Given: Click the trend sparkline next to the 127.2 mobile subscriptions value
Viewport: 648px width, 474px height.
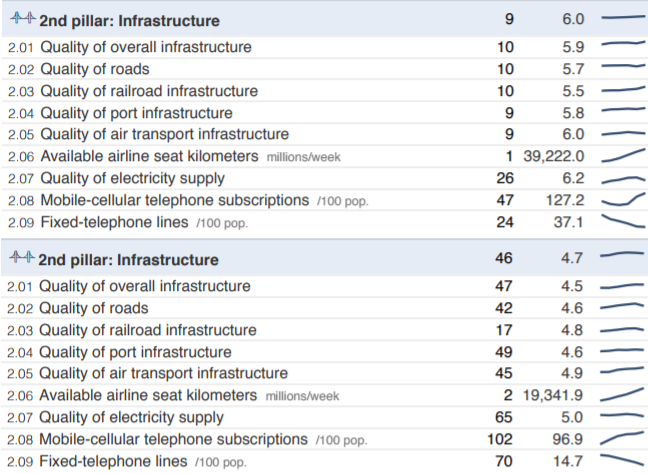Looking at the screenshot, I should point(623,200).
